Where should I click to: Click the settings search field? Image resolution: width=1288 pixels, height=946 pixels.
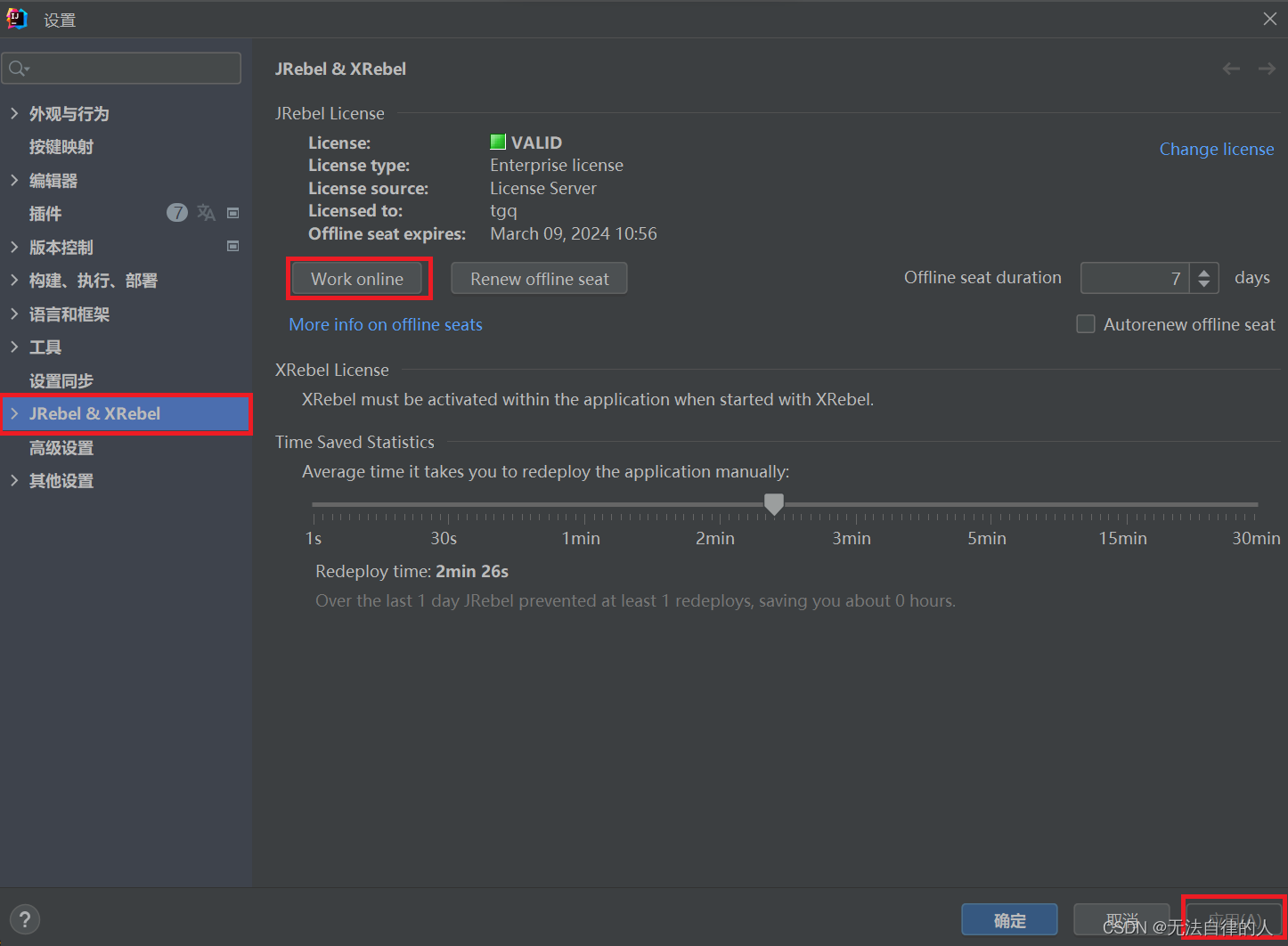pyautogui.click(x=121, y=68)
